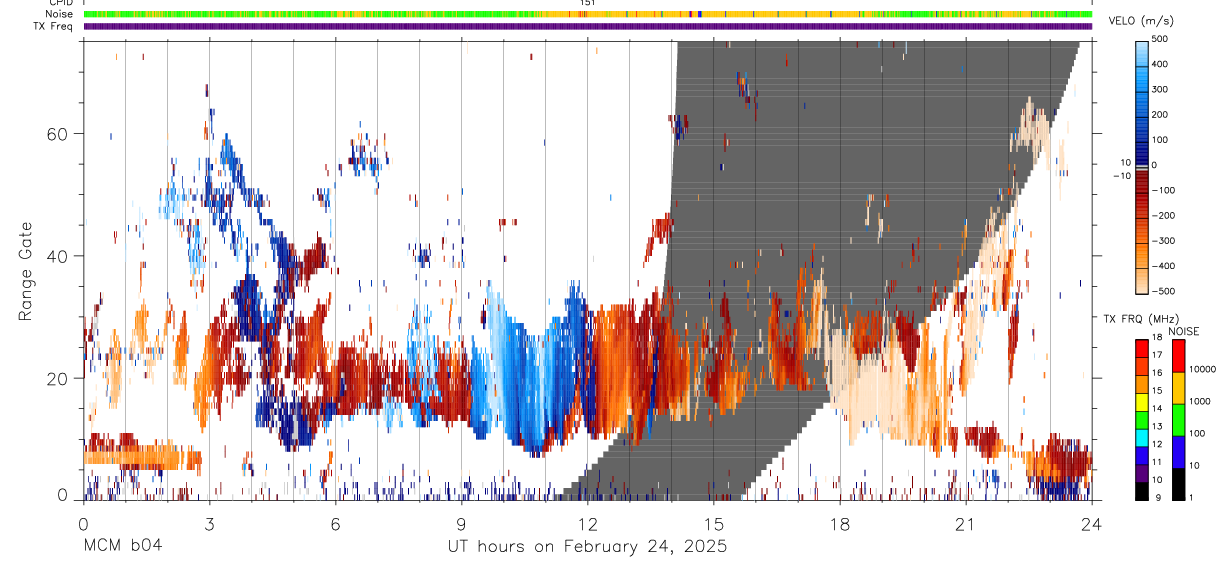Viewport: 1228px width, 567px height.
Task: Click the '151' CPID value
Action: (588, 3)
